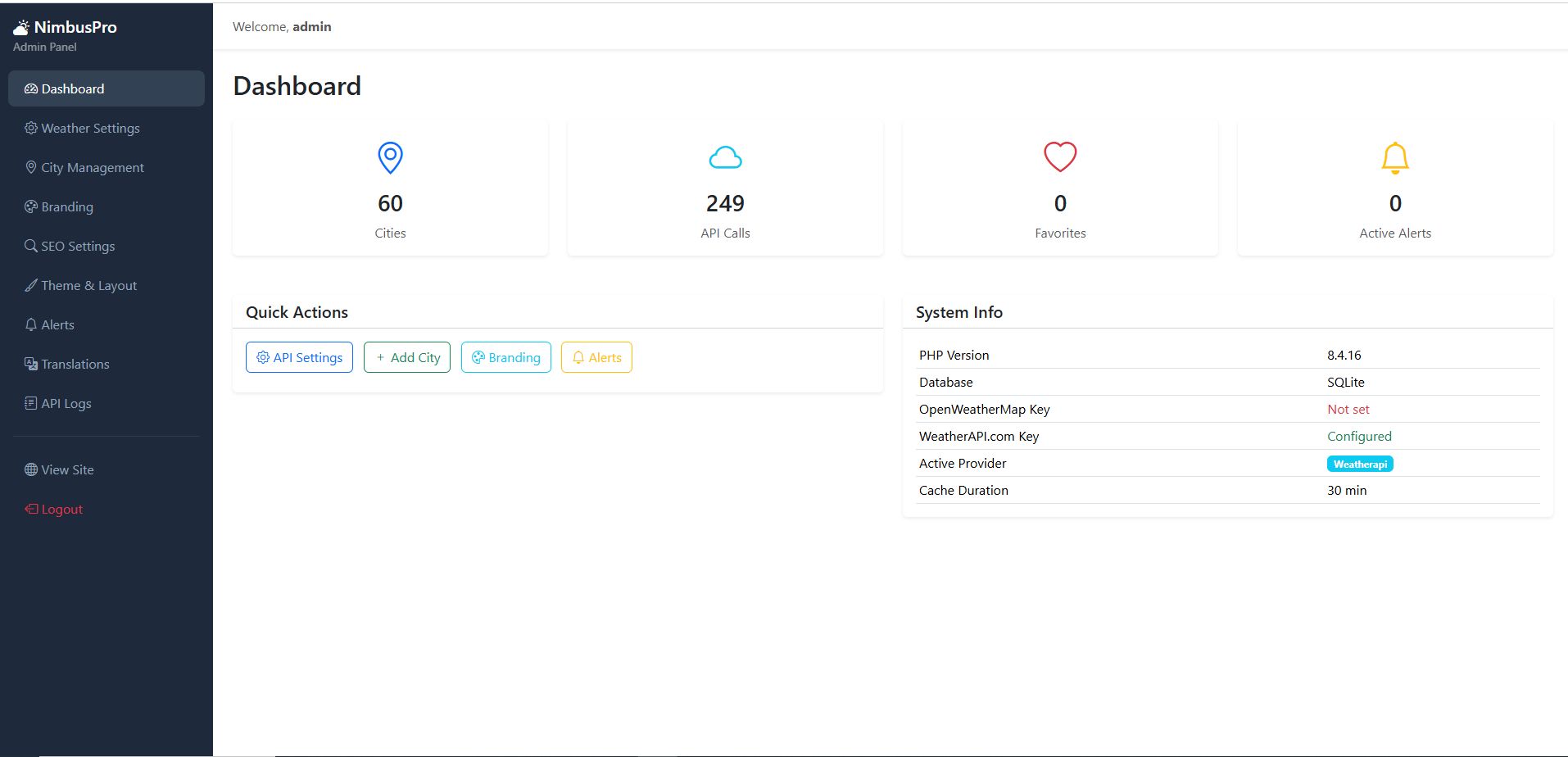Click the 'Cache Duration' label
This screenshot has width=1568, height=757.
click(963, 490)
